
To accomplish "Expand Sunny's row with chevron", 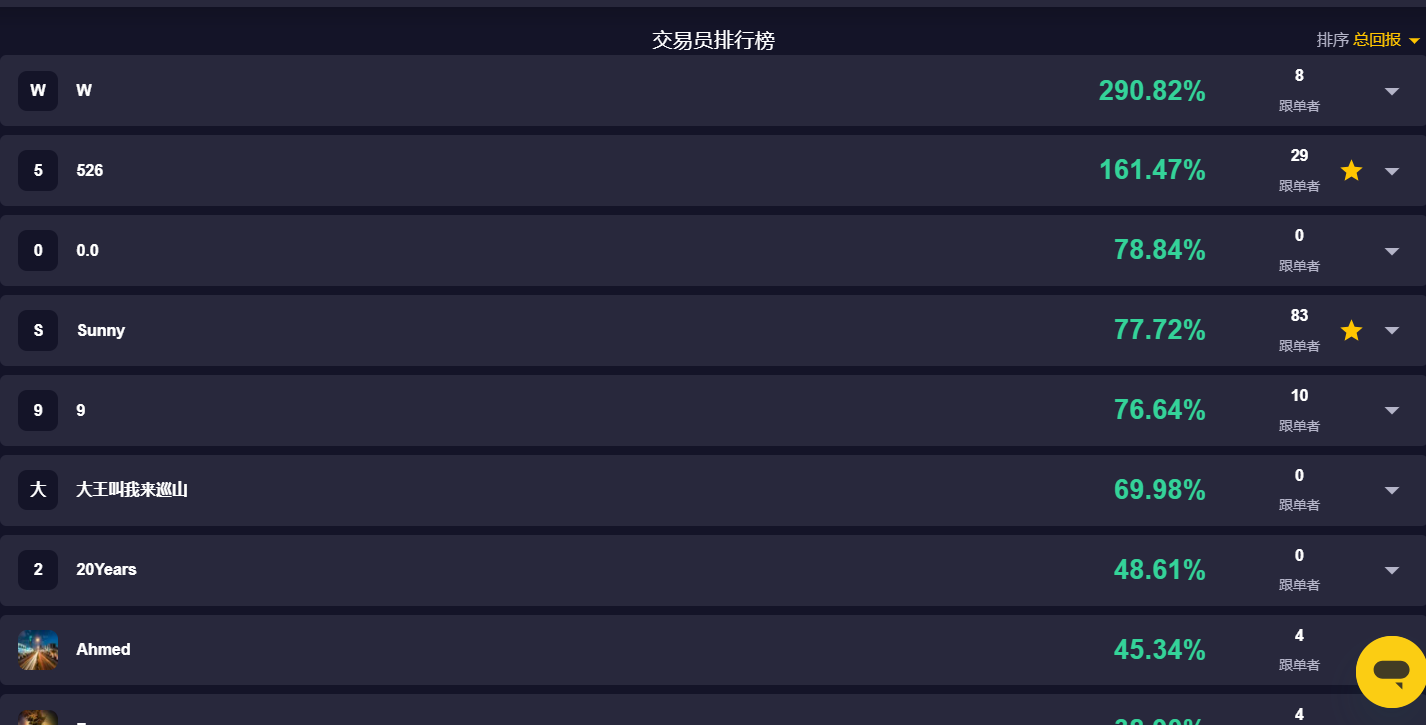I will click(1392, 331).
